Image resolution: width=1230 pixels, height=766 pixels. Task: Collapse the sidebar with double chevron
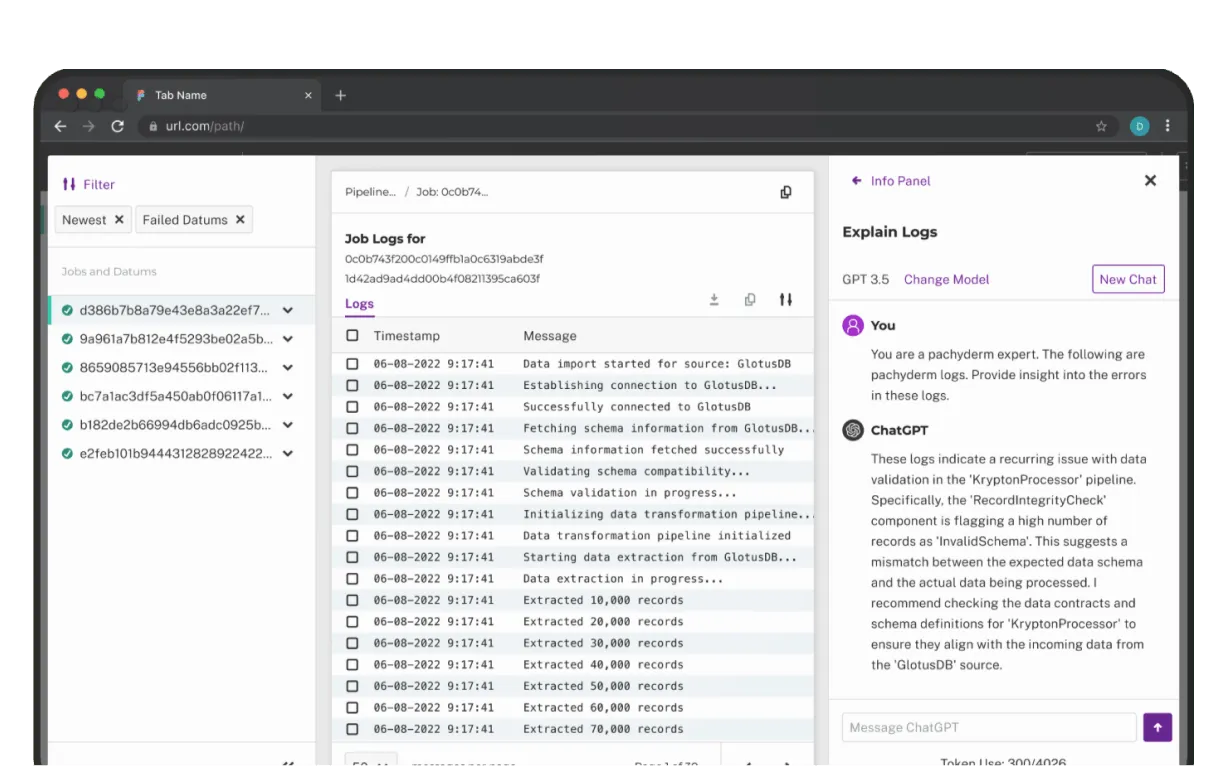pos(288,762)
